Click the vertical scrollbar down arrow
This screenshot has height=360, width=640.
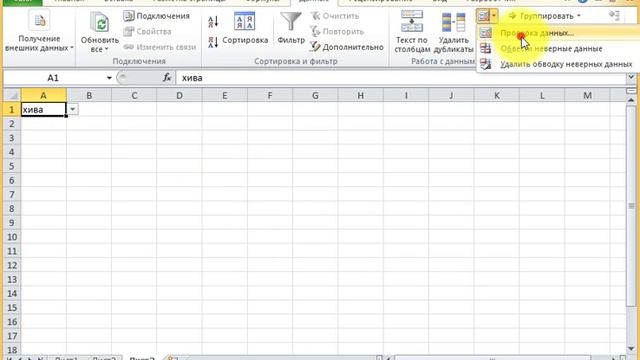(631, 349)
